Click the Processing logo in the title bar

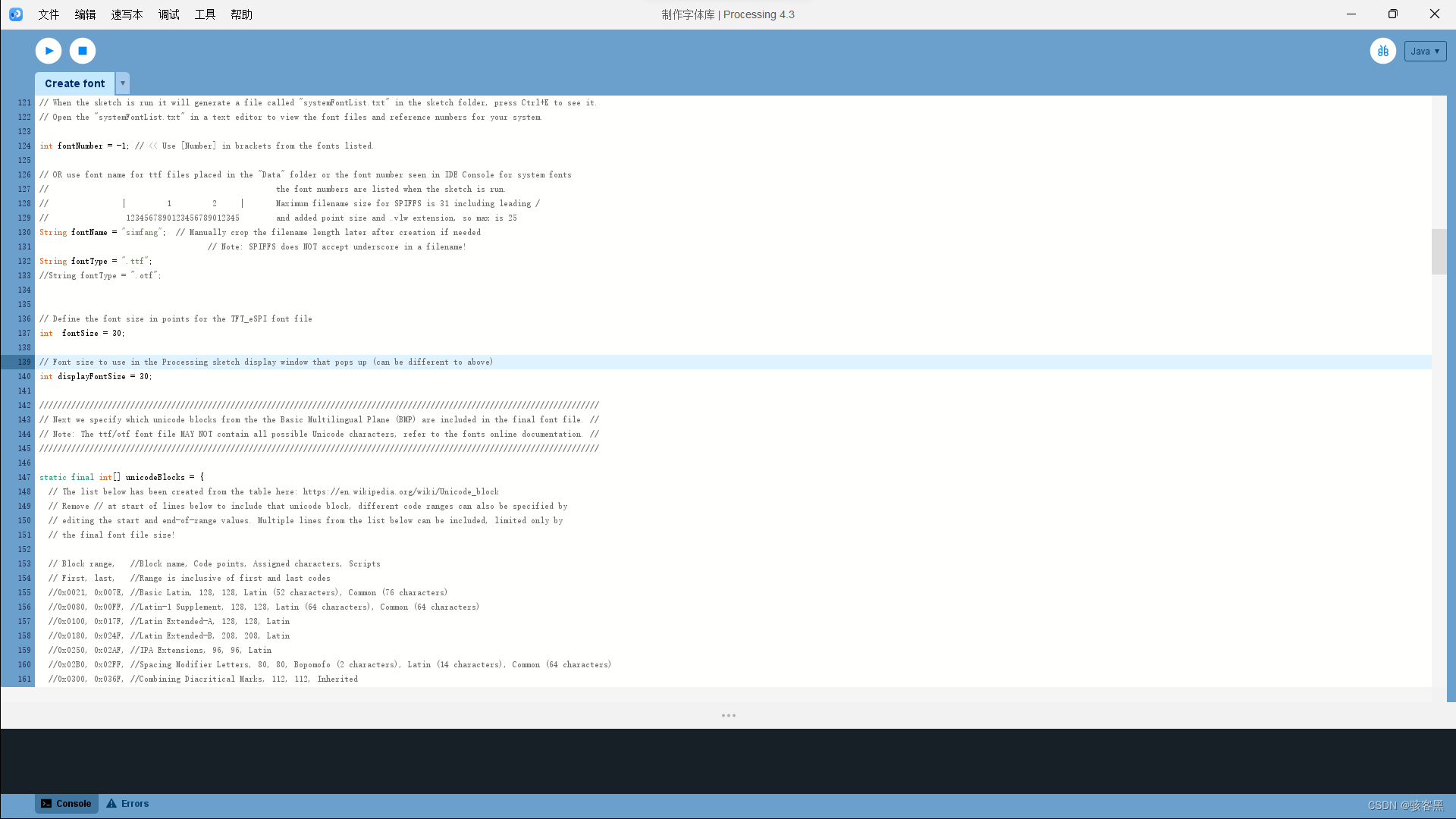[16, 14]
